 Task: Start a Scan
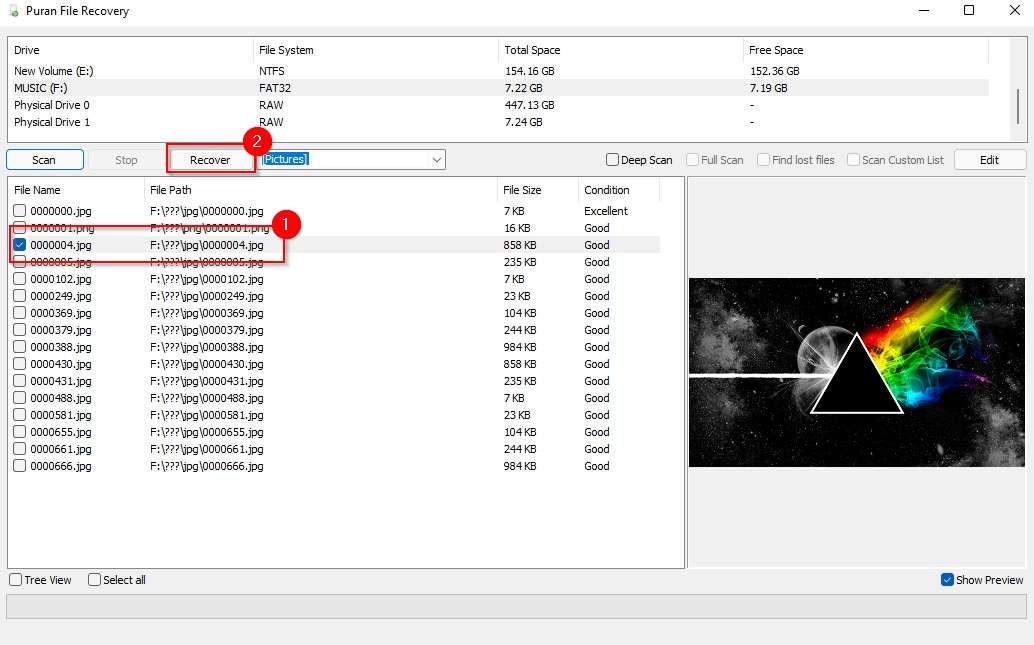[x=44, y=158]
